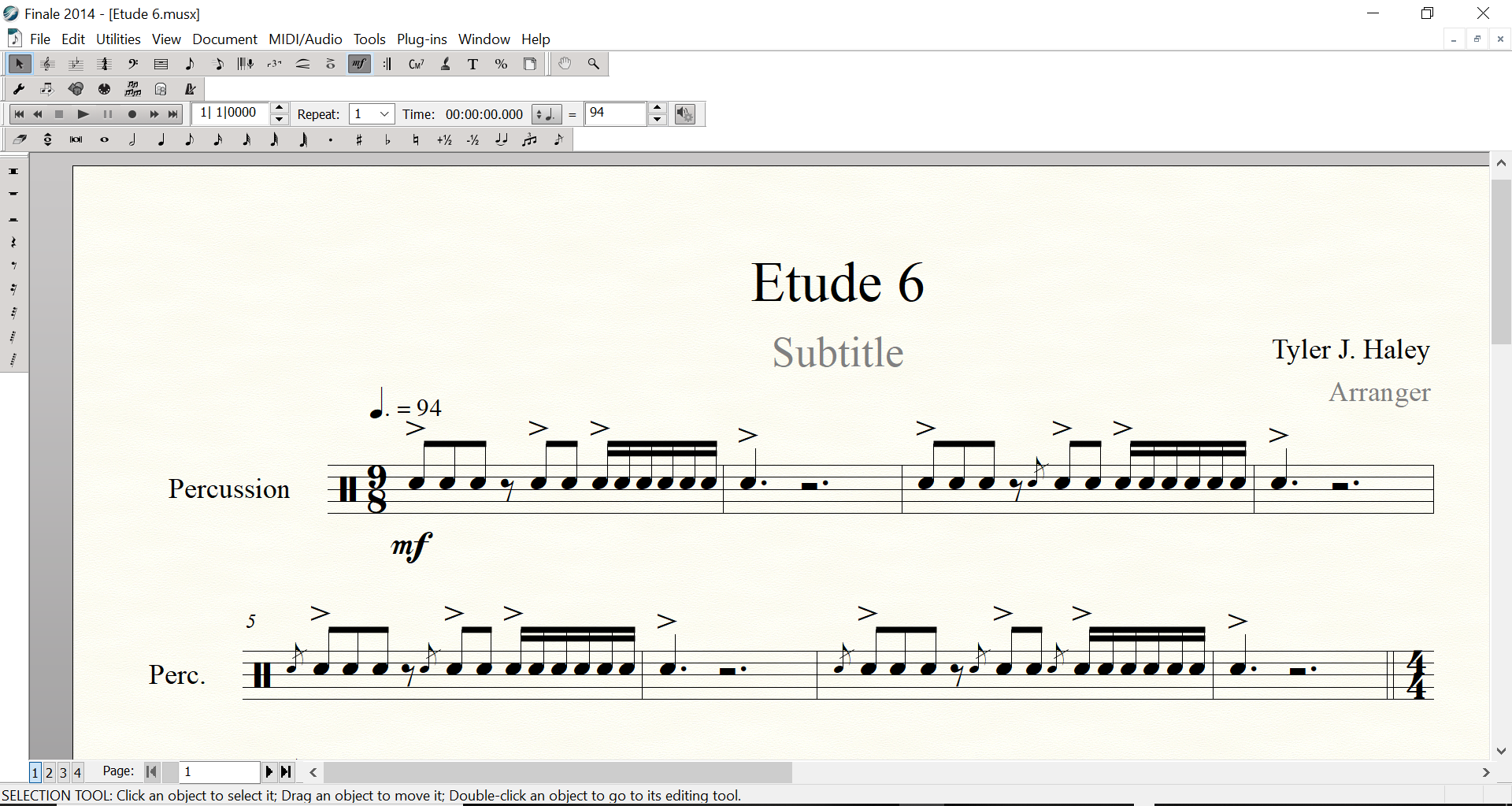Select the Staff tool
Image resolution: width=1512 pixels, height=806 pixels.
47,64
